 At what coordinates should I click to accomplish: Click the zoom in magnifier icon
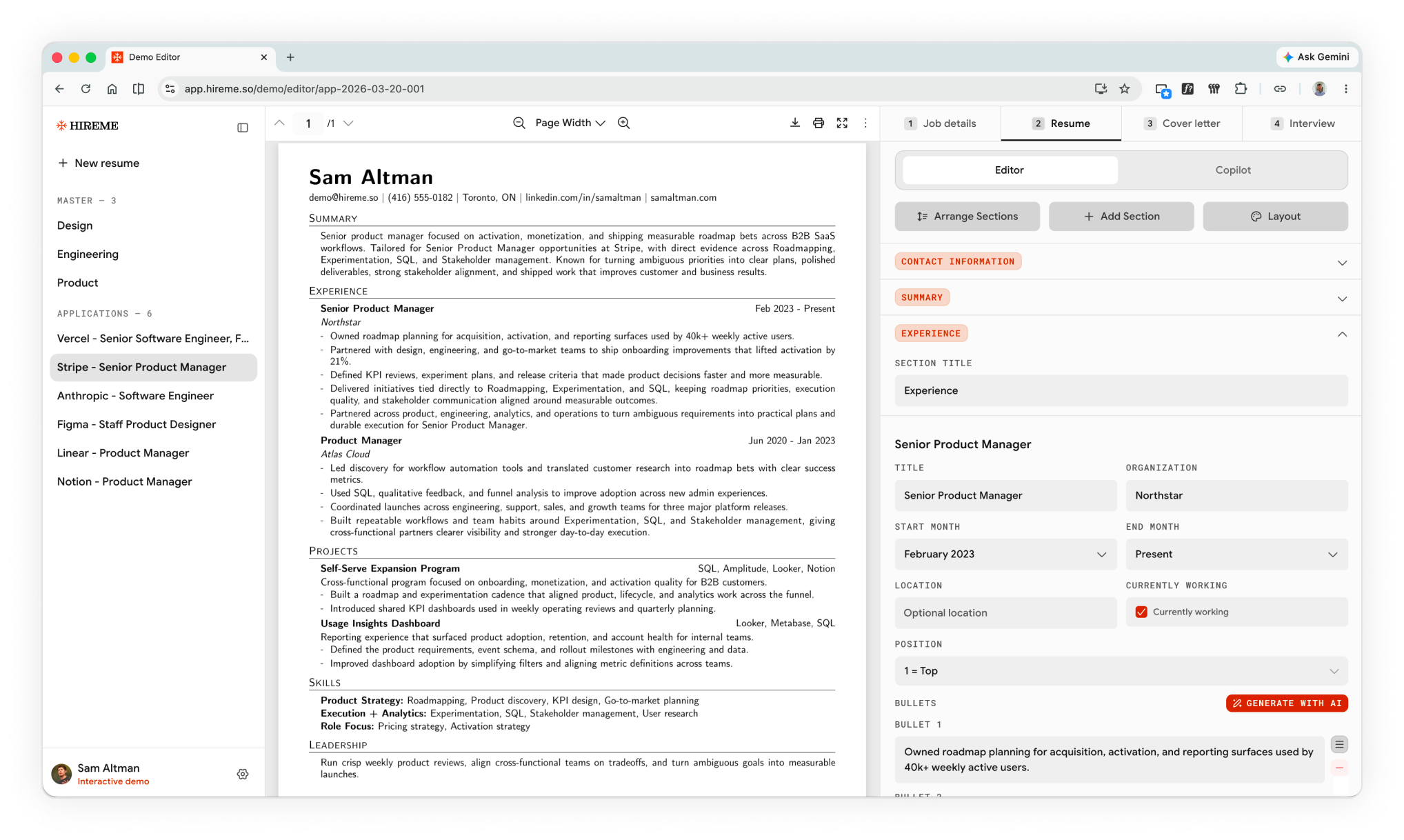pos(624,123)
